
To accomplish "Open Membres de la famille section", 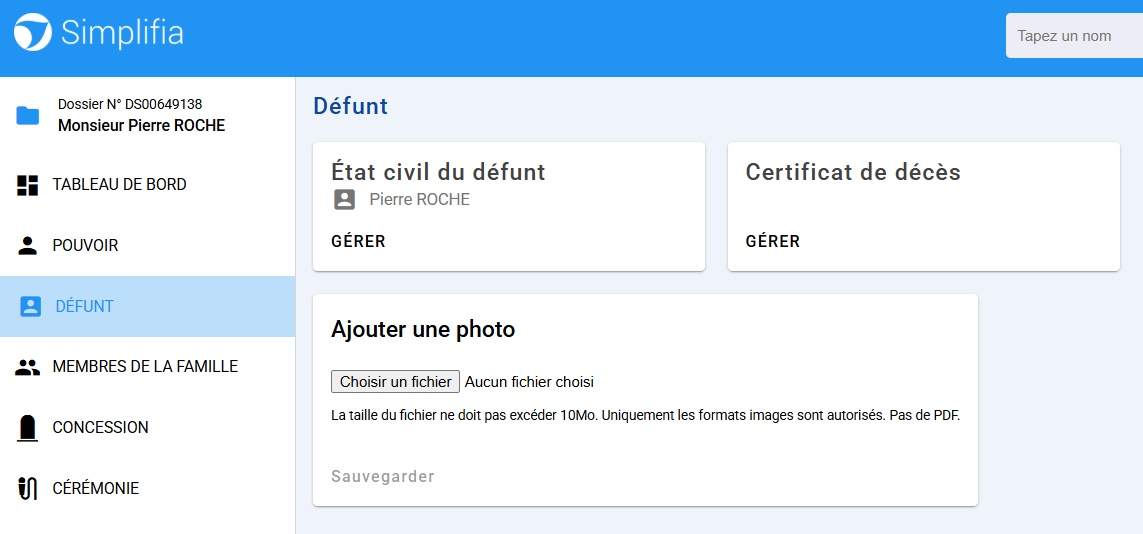I will [x=145, y=367].
